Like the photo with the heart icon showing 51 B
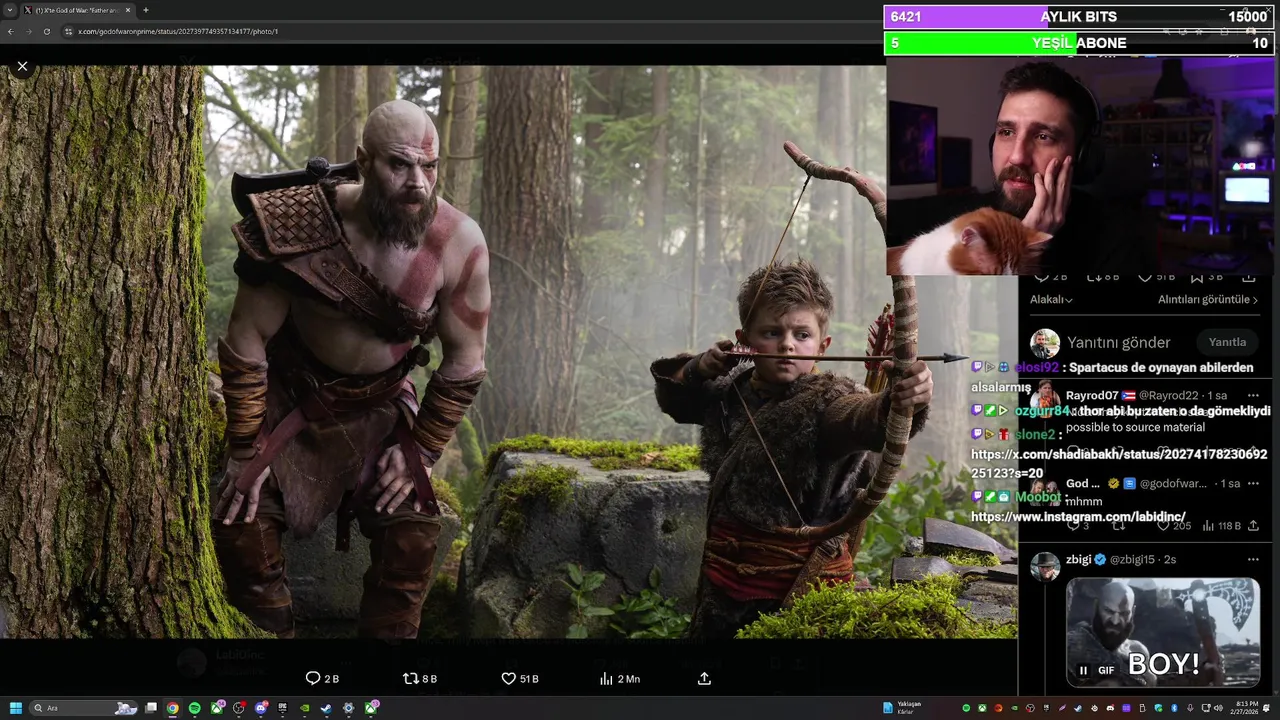Image resolution: width=1280 pixels, height=720 pixels. point(519,678)
